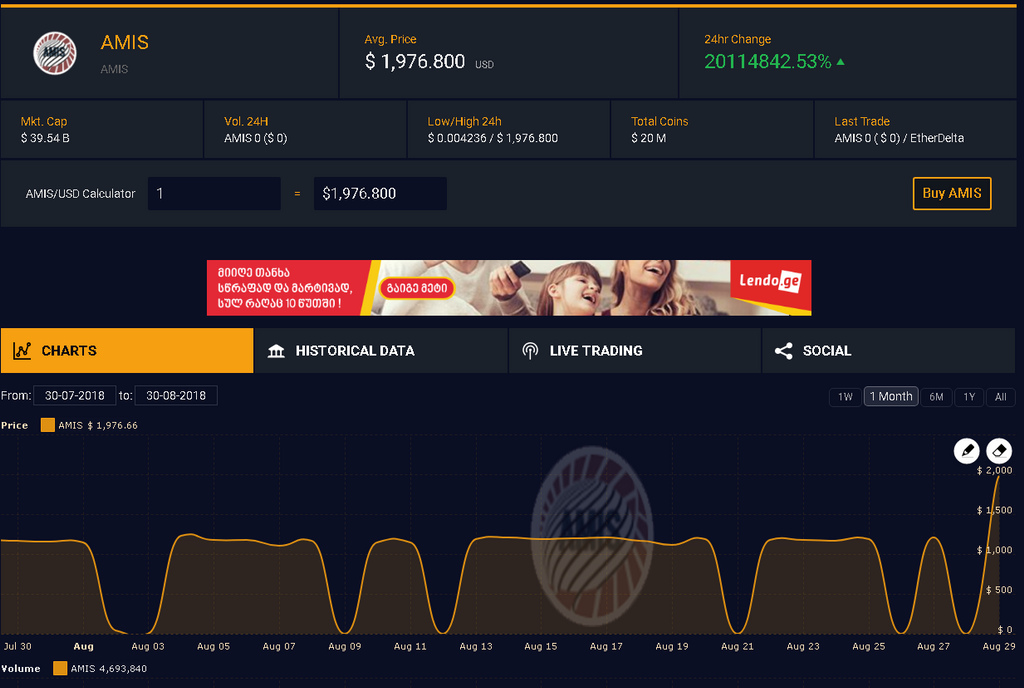Open the Lendo.ge banner advertisement

click(x=509, y=288)
